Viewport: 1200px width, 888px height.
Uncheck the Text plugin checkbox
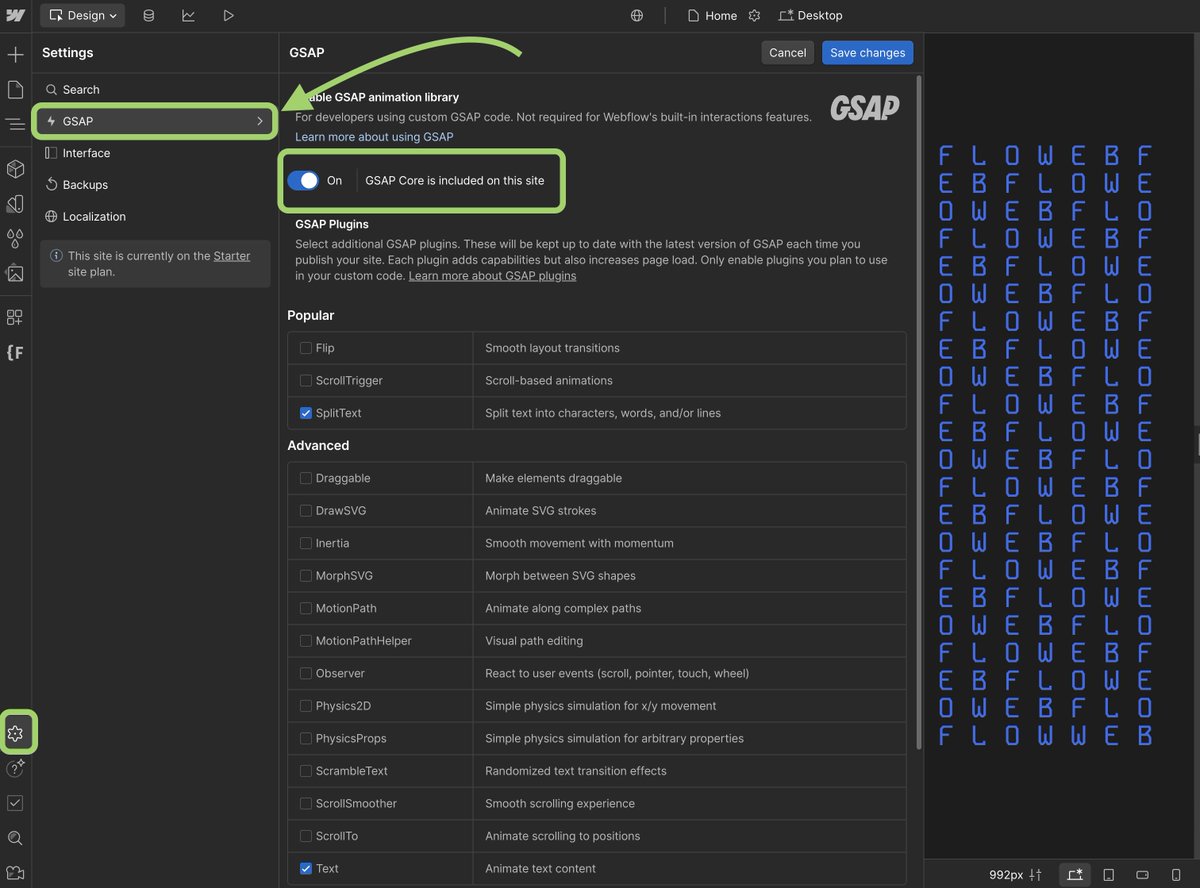pyautogui.click(x=306, y=868)
